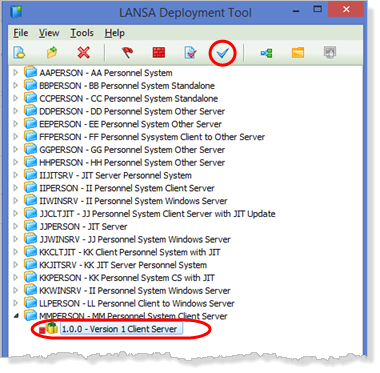Screen dimensions: 380x373
Task: Expand the KKJITSRV tree node
Action: point(16,265)
